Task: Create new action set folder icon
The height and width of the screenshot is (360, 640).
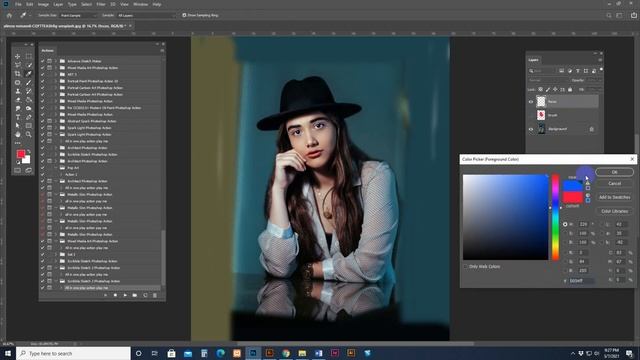Action: [x=135, y=295]
